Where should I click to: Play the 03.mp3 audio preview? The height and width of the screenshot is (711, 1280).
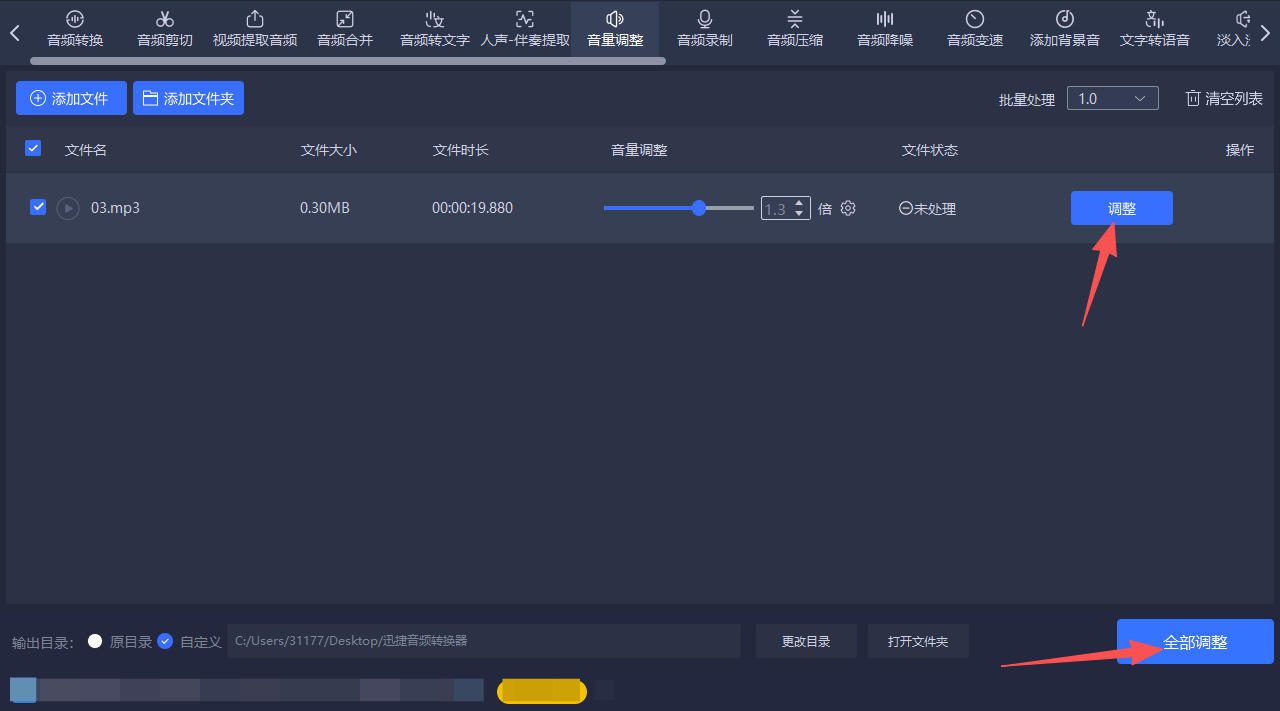click(67, 208)
